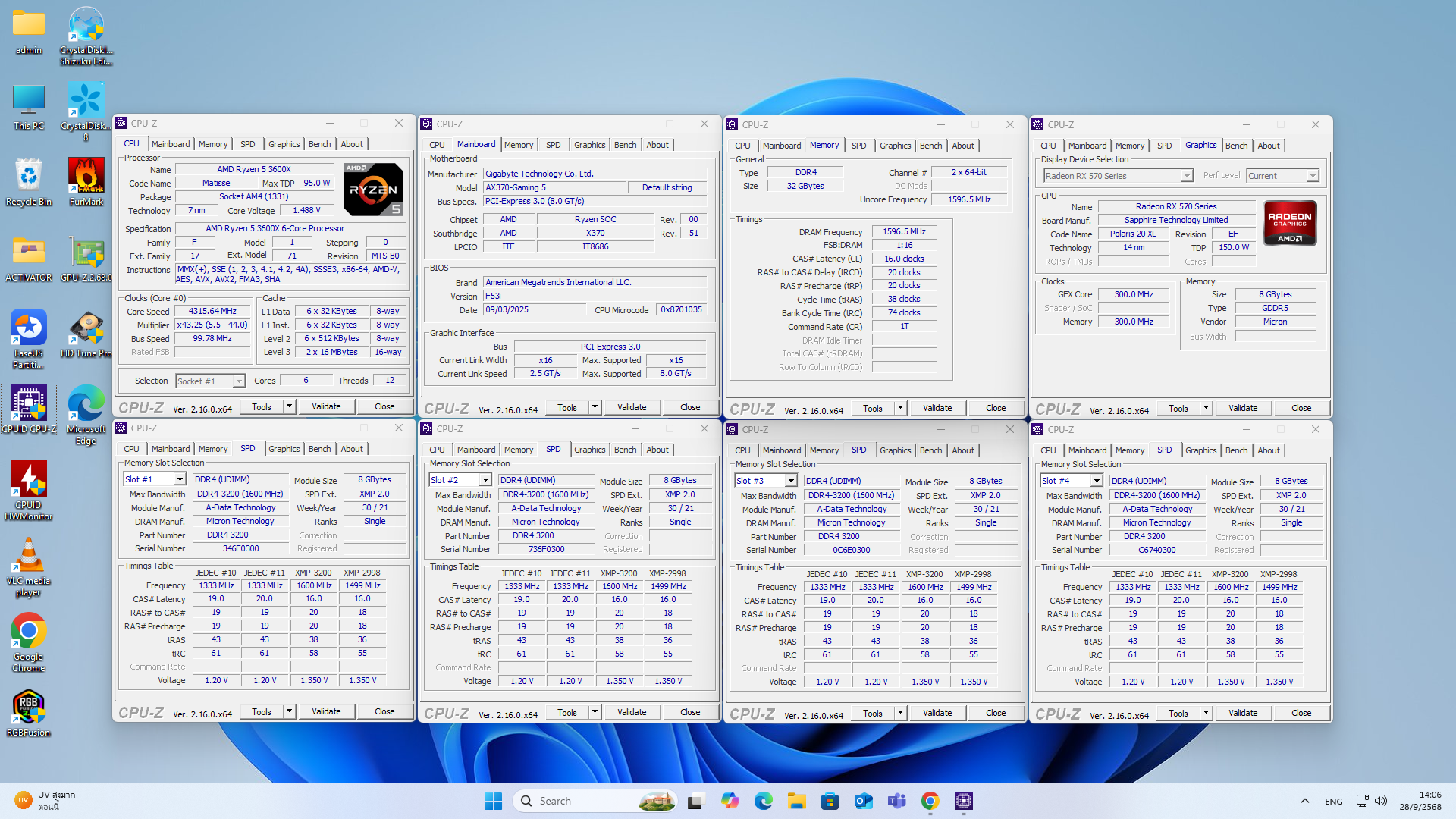Launch VLC media player shortcut
The width and height of the screenshot is (1456, 819).
click(x=29, y=566)
